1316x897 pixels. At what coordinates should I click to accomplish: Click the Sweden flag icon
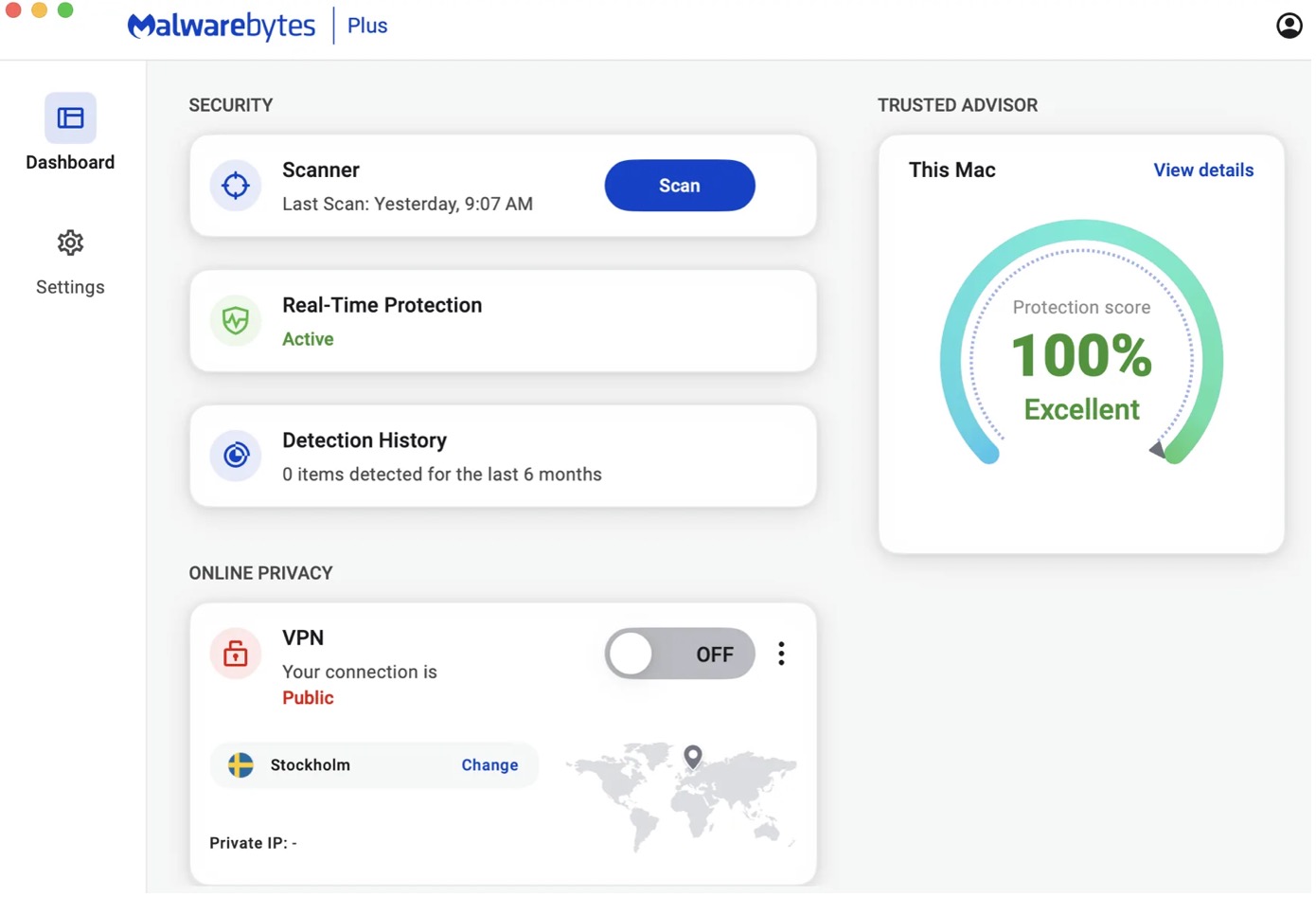click(x=240, y=765)
